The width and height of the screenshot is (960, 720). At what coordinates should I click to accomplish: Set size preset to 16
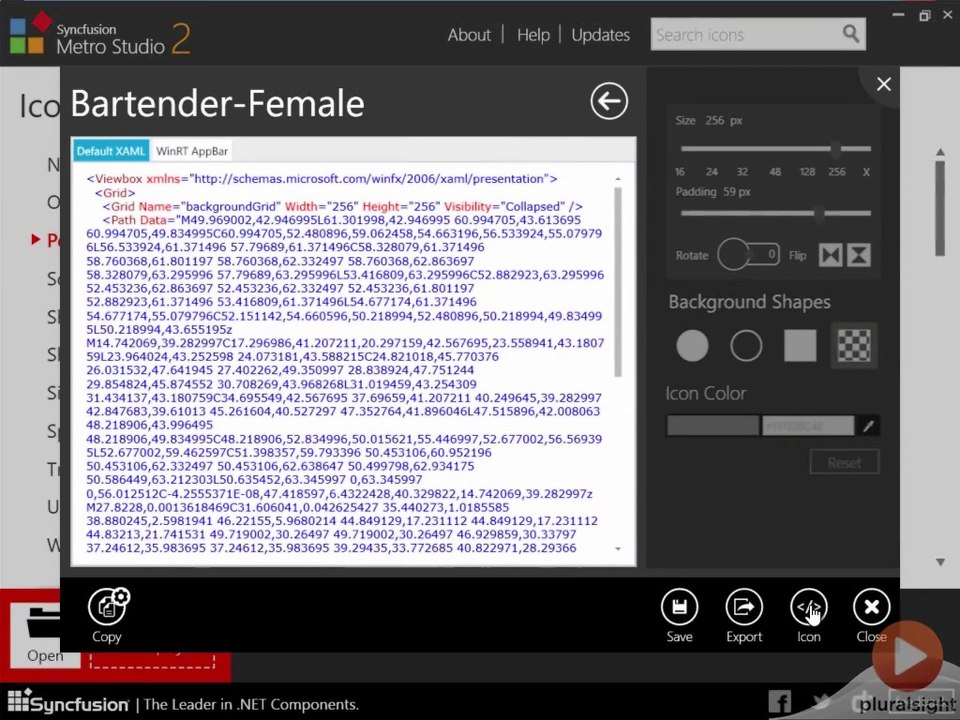680,172
